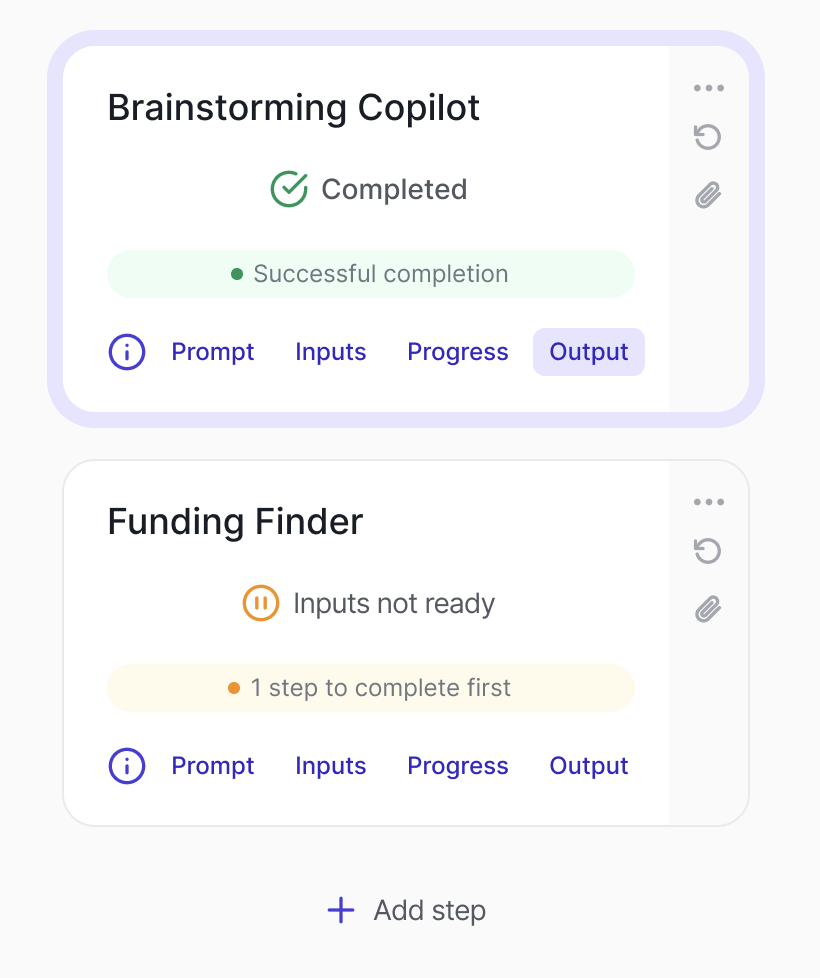Click orange paused Inputs not ready icon
Image resolution: width=820 pixels, height=978 pixels.
tap(261, 603)
